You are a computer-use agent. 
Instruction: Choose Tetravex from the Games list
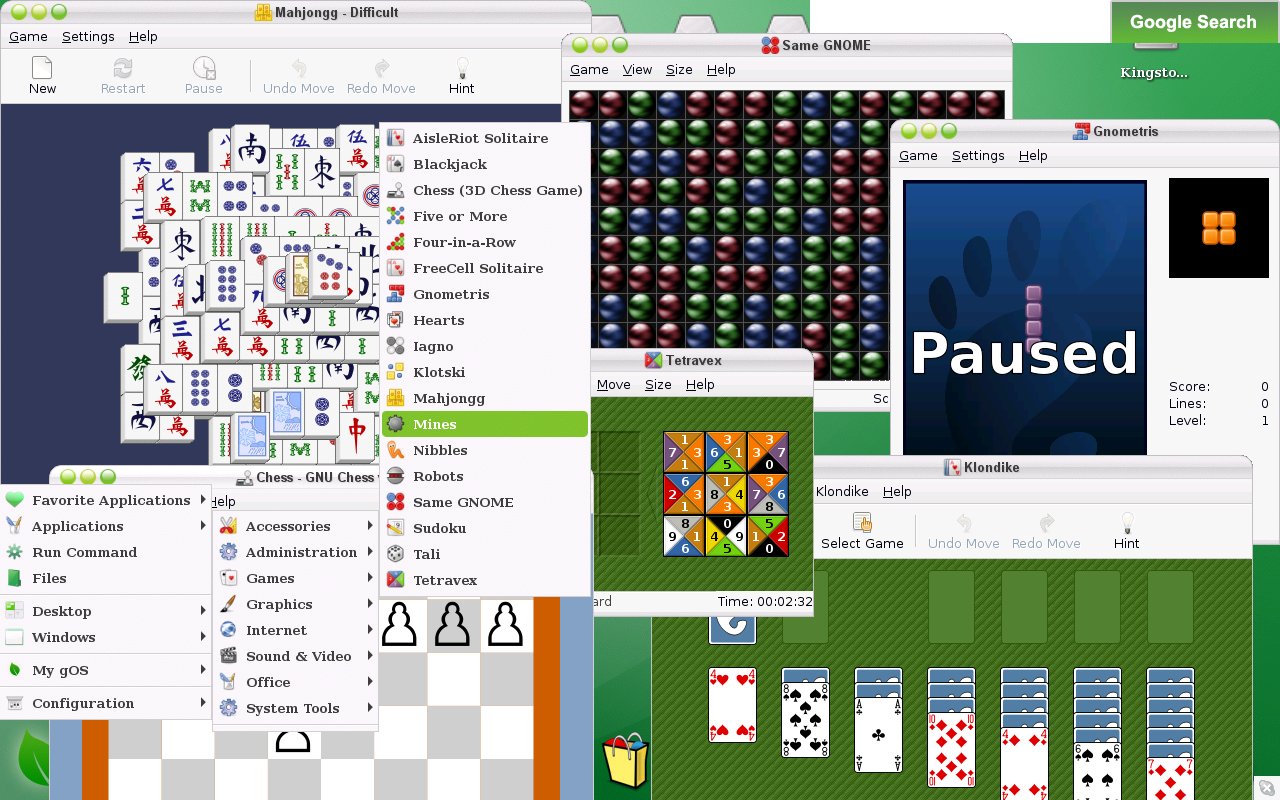(x=486, y=580)
